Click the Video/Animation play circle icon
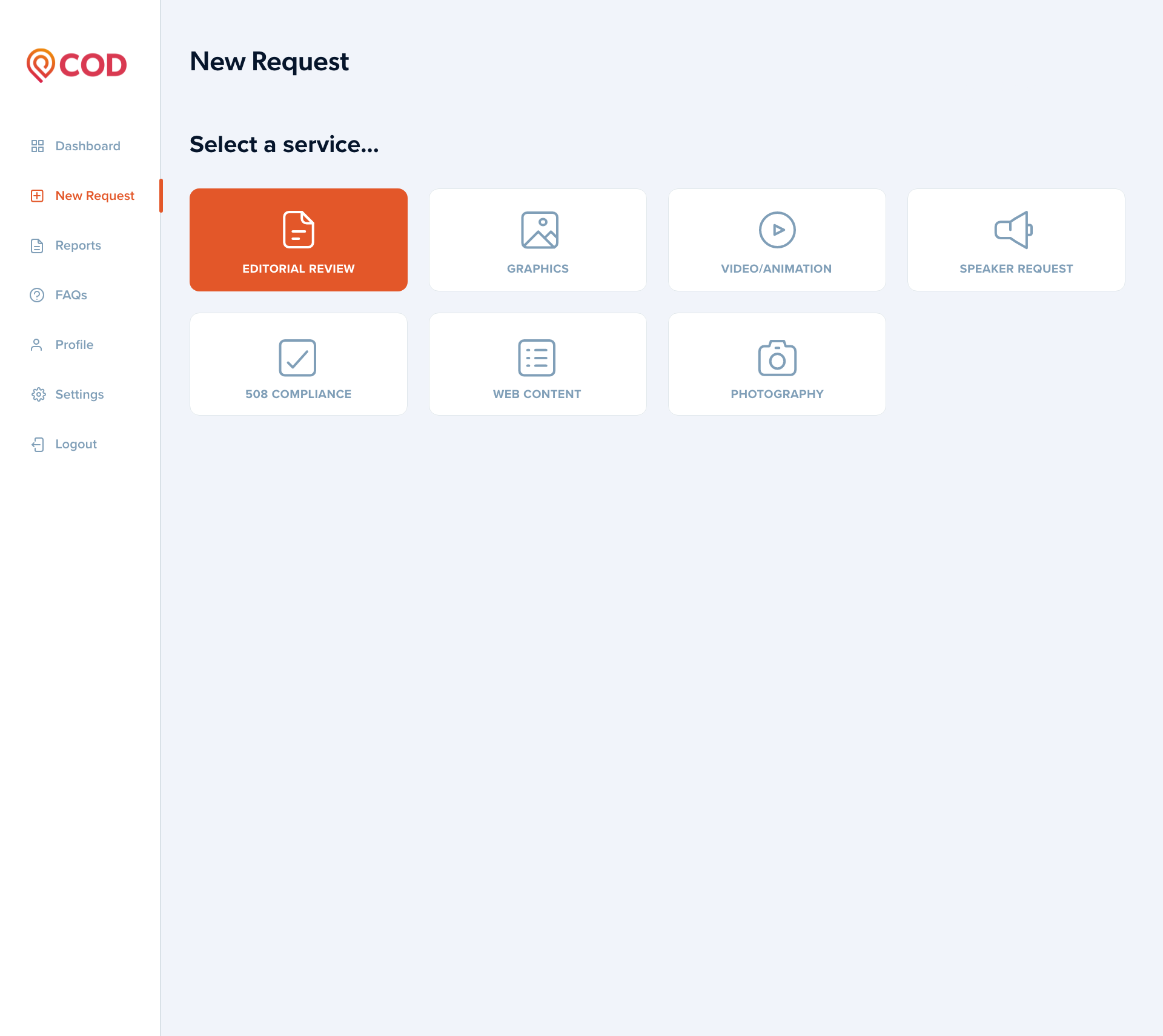Screen dimensions: 1163x1036 coord(777,230)
